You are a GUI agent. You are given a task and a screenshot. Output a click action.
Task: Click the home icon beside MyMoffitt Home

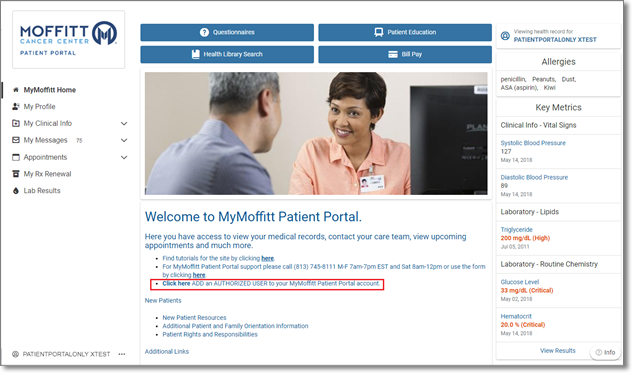click(x=16, y=90)
